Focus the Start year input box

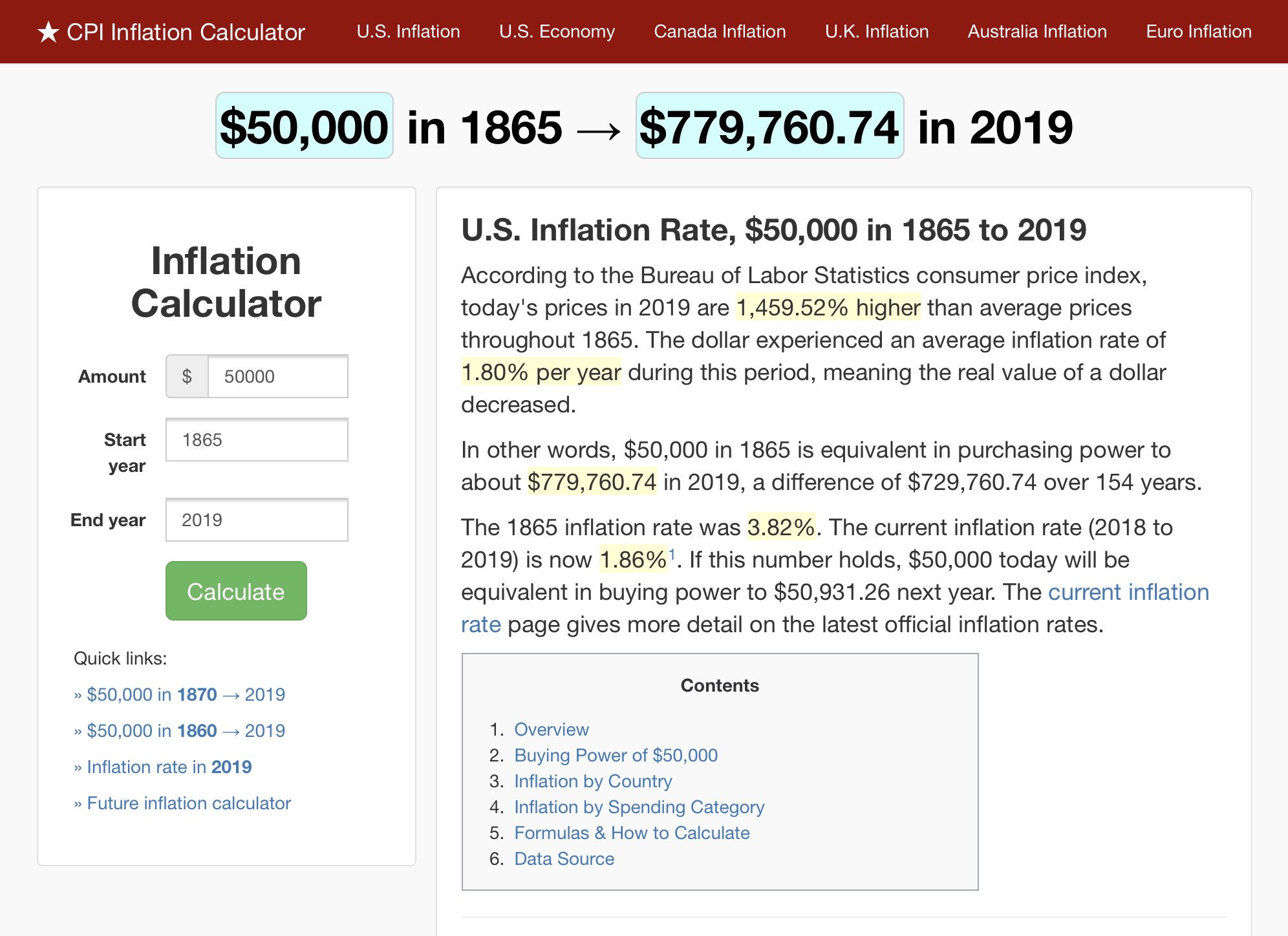[257, 440]
